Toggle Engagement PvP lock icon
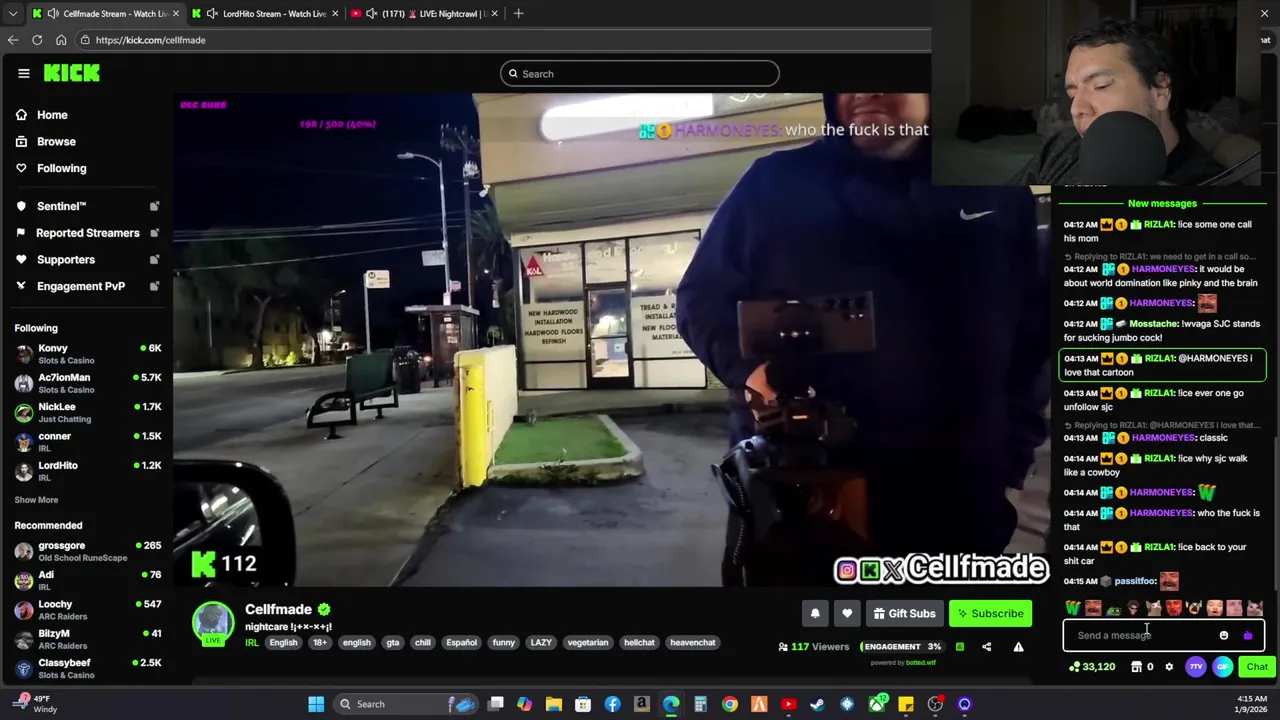Screen dimensions: 1280x720 [154, 286]
